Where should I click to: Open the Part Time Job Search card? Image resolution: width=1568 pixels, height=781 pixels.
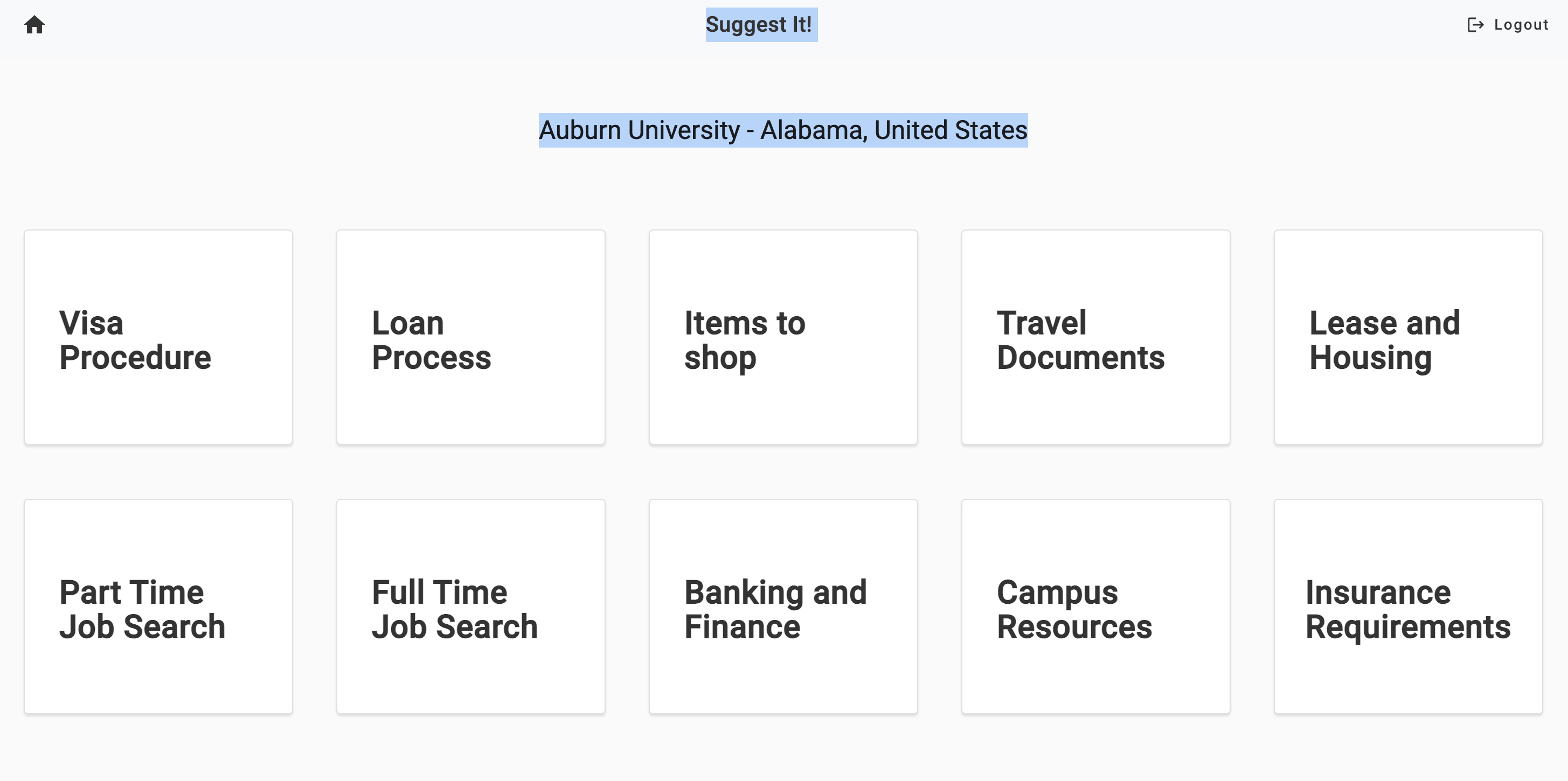tap(158, 606)
